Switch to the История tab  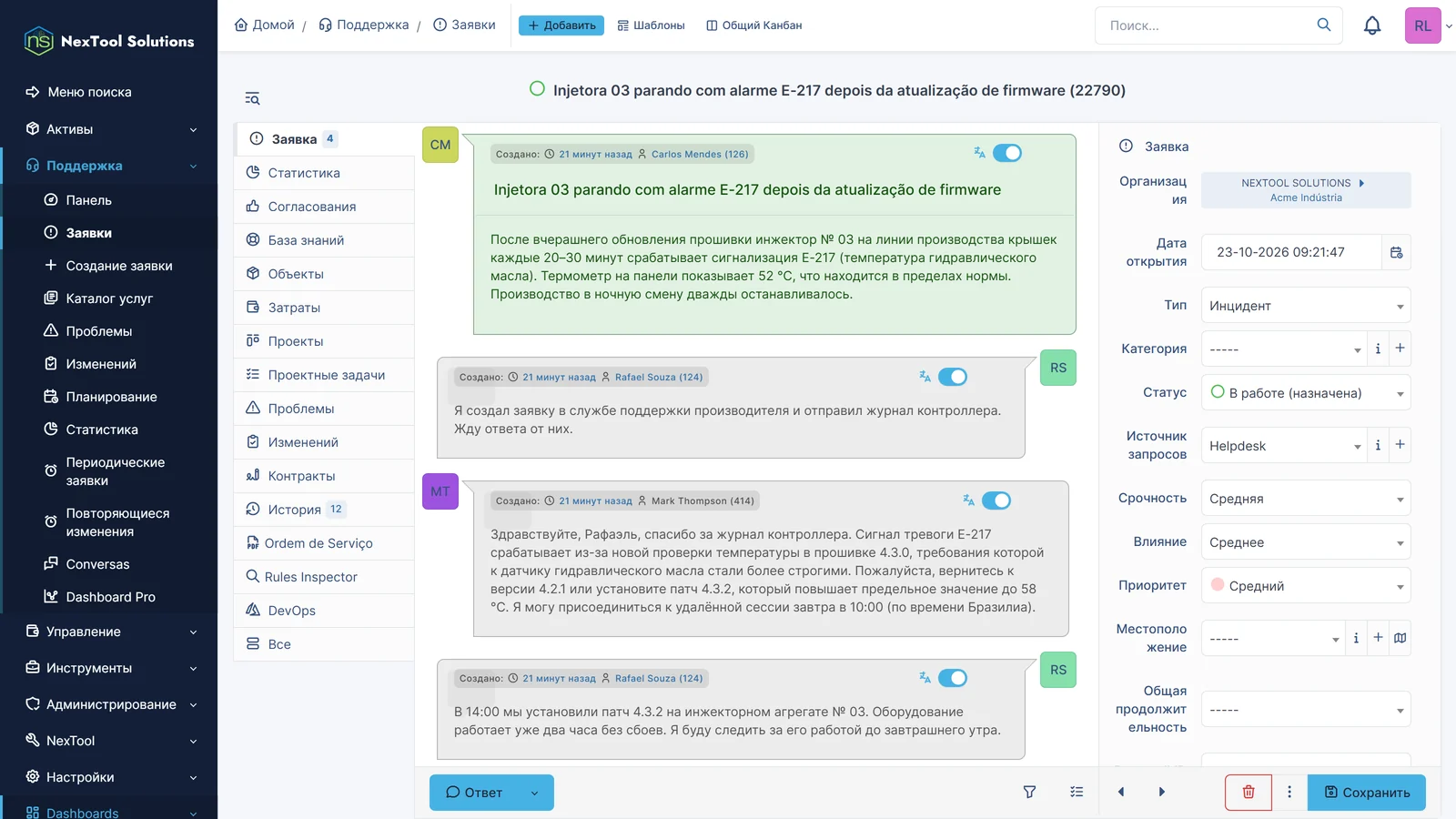(x=325, y=510)
